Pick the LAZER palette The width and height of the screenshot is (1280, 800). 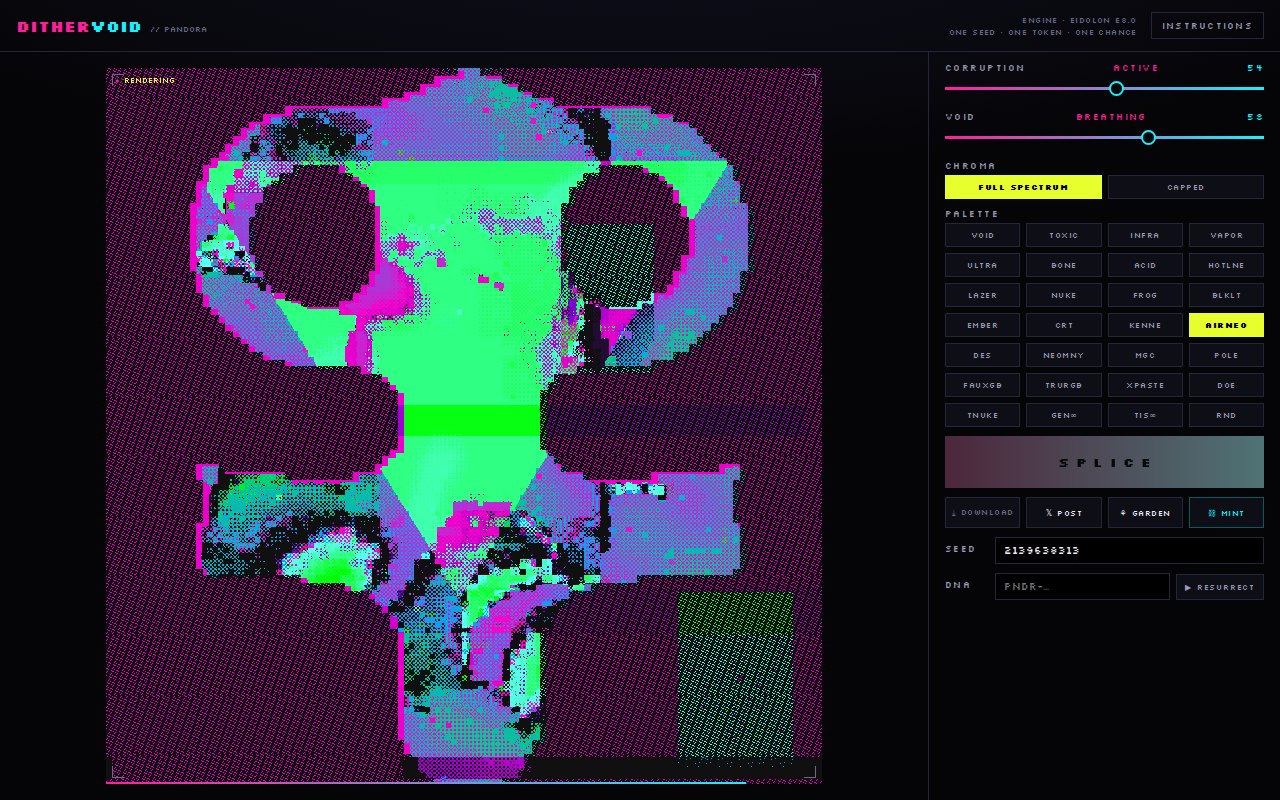(983, 295)
